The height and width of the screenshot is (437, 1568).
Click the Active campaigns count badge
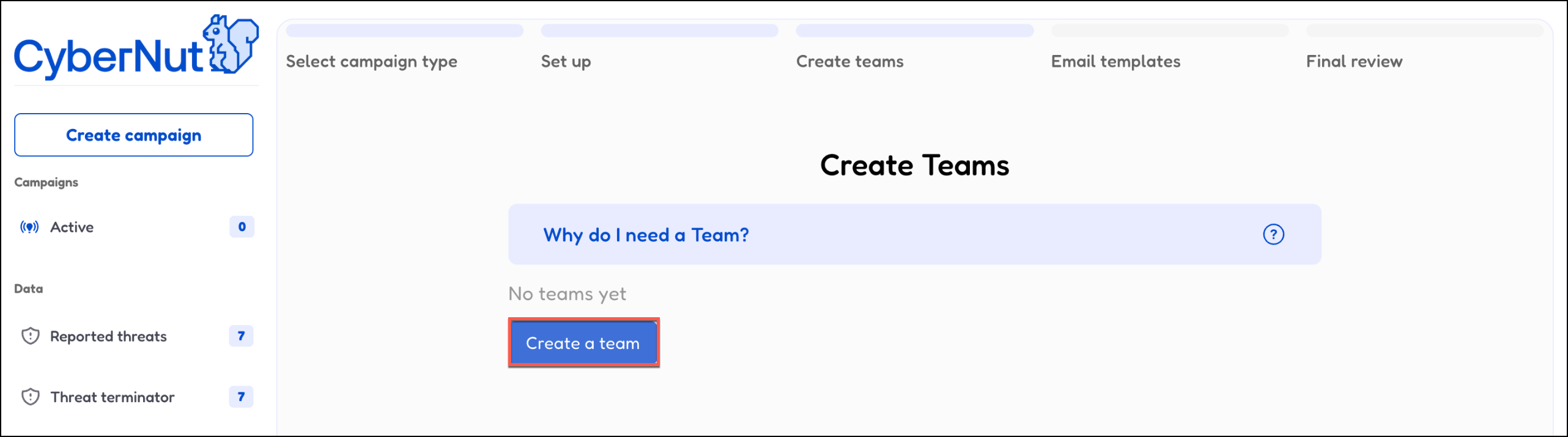tap(242, 227)
